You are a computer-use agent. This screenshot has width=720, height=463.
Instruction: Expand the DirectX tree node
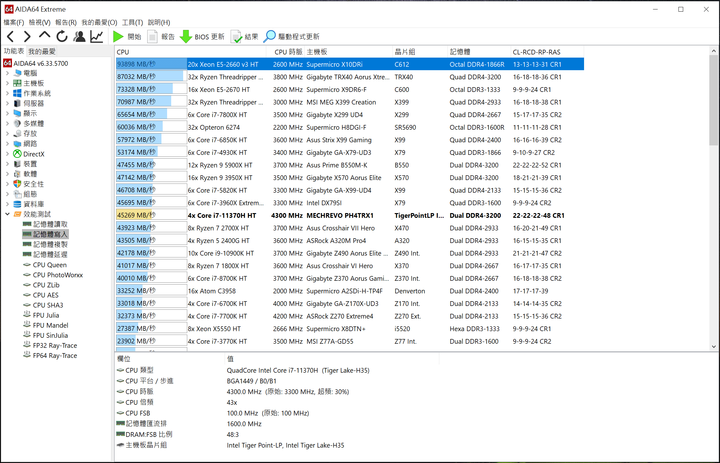point(7,154)
